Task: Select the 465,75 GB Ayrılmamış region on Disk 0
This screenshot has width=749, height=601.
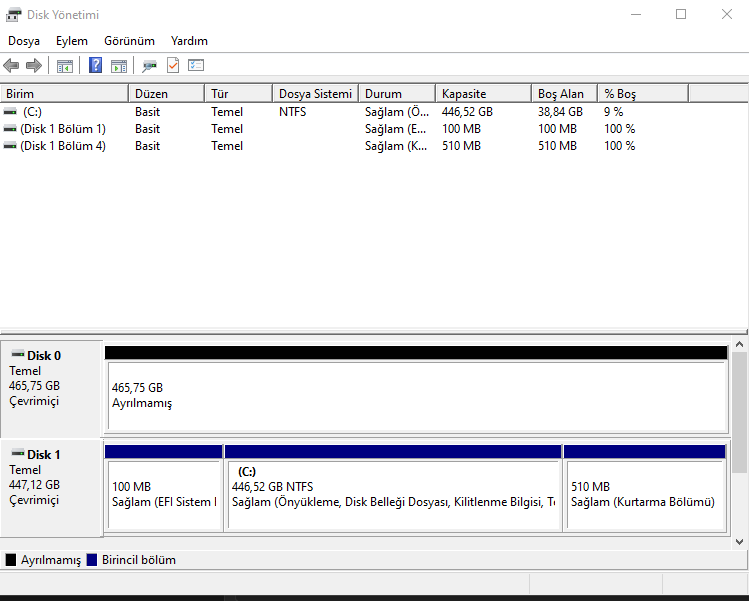Action: click(416, 389)
